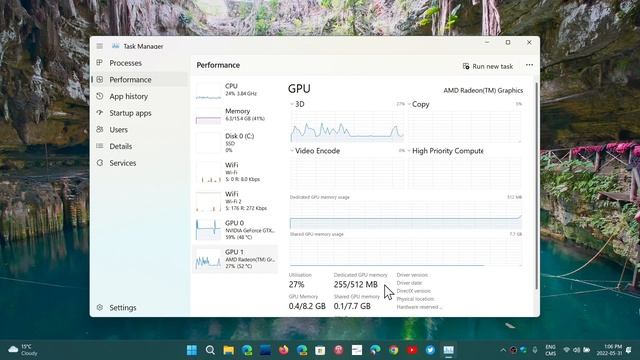The height and width of the screenshot is (360, 640).
Task: Open Services in sidebar
Action: pos(139,163)
